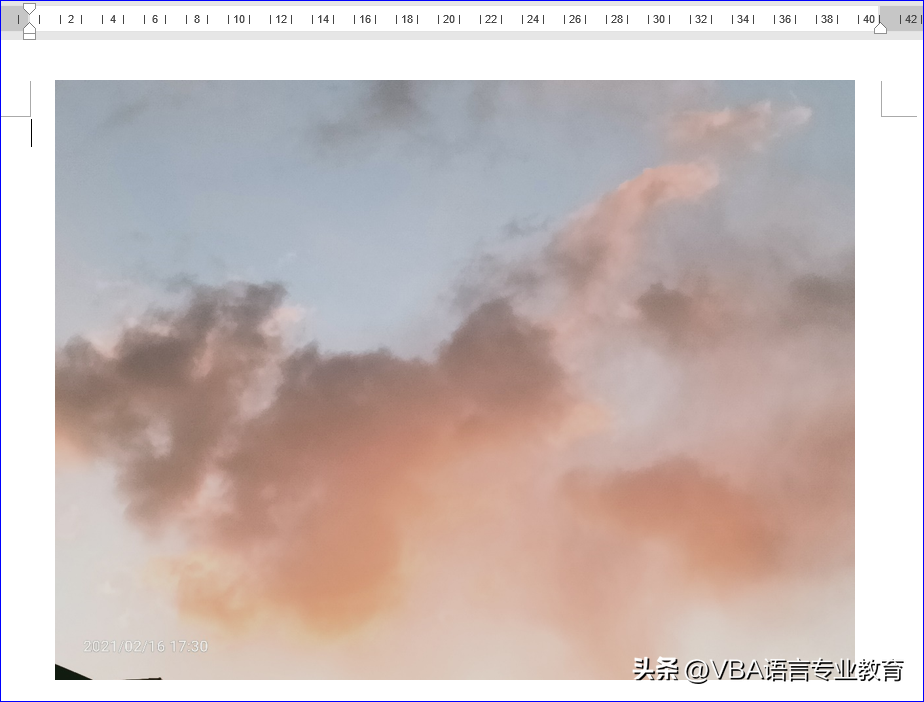The width and height of the screenshot is (924, 702).
Task: Click the ruler at mark 26
Action: click(575, 19)
